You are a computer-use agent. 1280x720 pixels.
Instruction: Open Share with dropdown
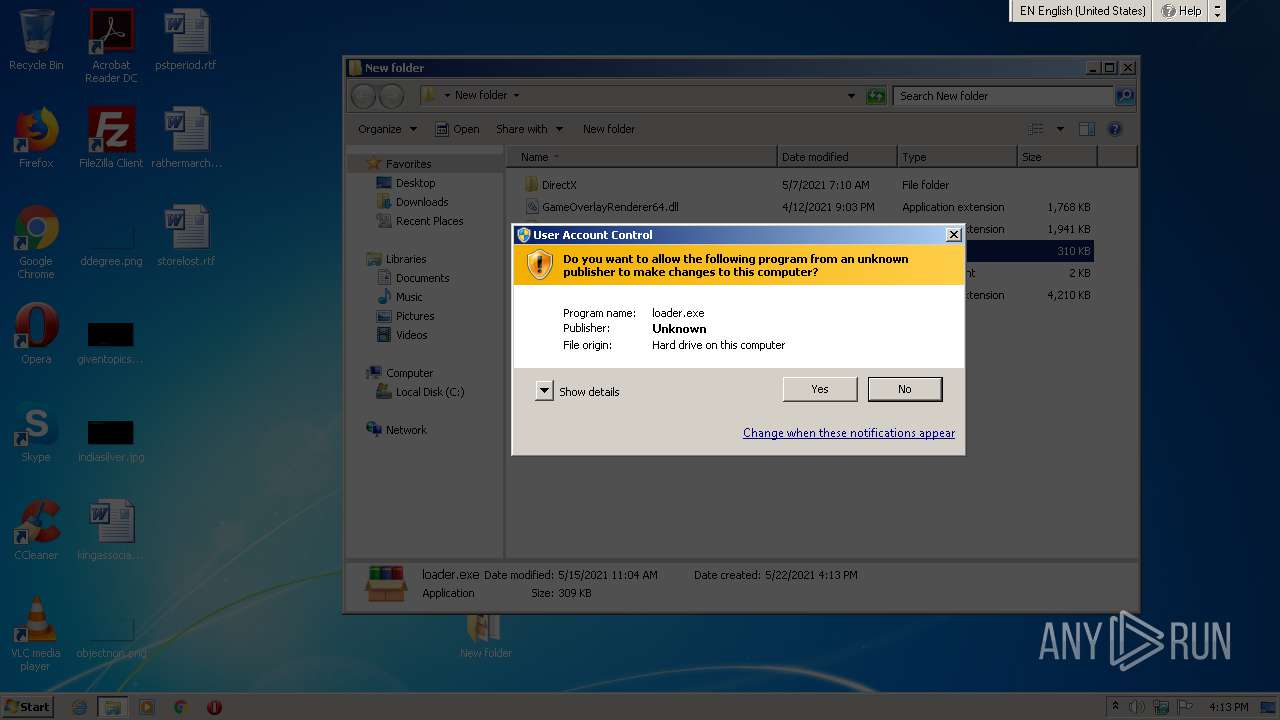tap(529, 129)
